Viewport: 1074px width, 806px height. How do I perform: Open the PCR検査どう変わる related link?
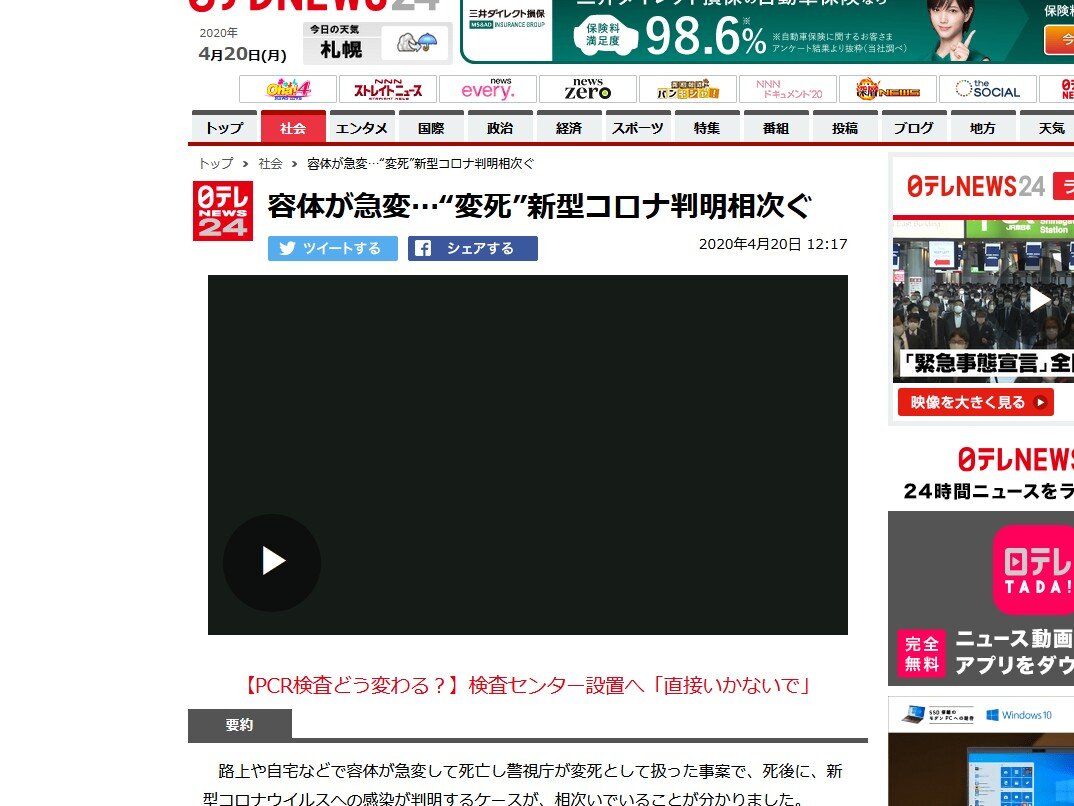click(x=527, y=685)
